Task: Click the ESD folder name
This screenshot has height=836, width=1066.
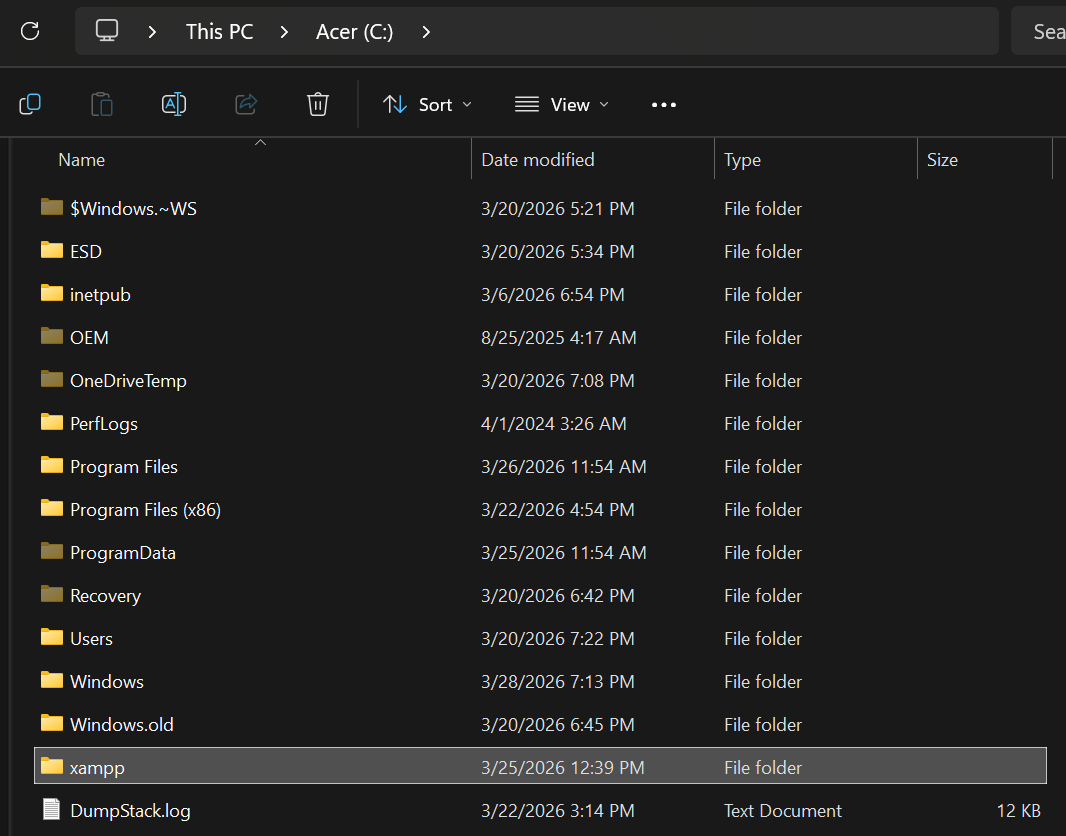Action: coord(86,251)
